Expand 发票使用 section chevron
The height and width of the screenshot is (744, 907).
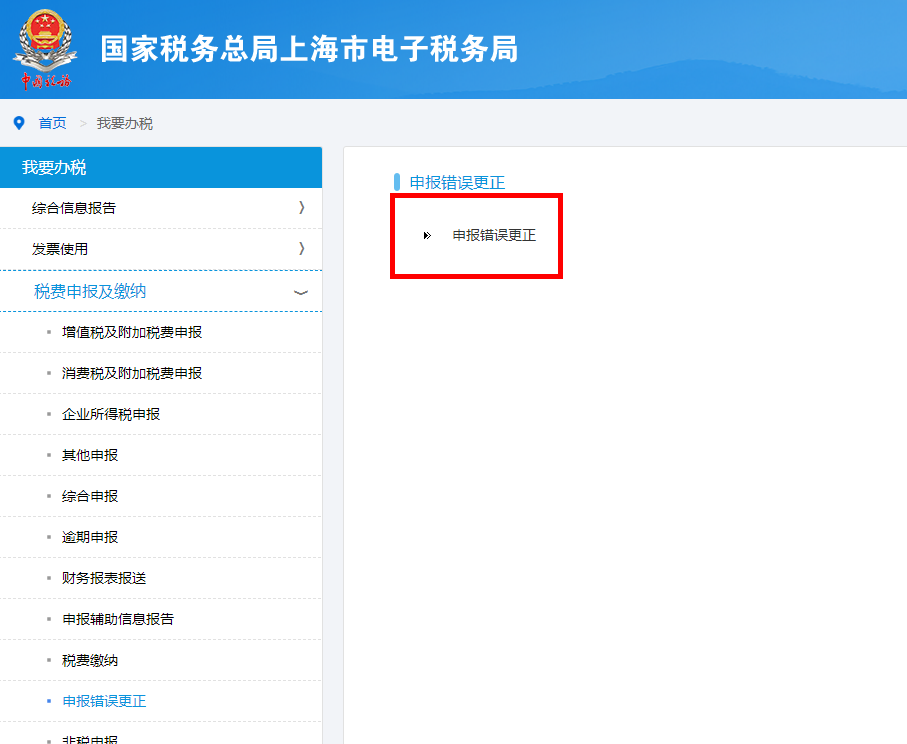(x=301, y=249)
